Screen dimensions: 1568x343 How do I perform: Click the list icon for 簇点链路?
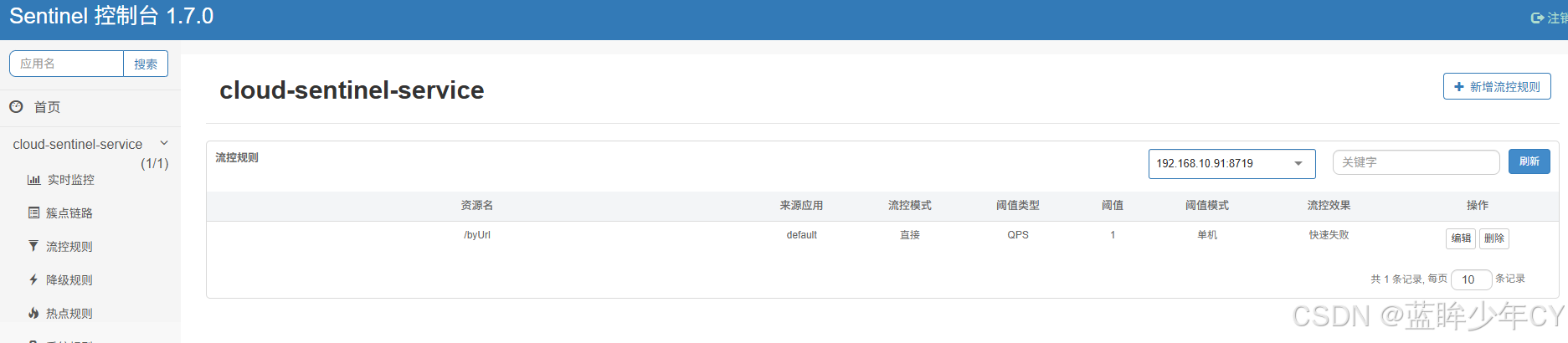[33, 213]
